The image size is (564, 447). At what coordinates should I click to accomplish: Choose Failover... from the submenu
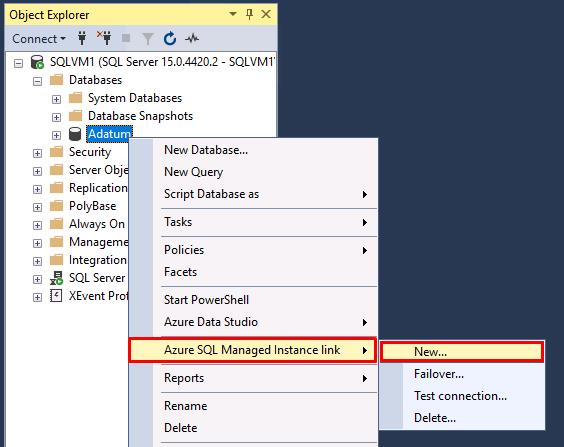tap(439, 374)
